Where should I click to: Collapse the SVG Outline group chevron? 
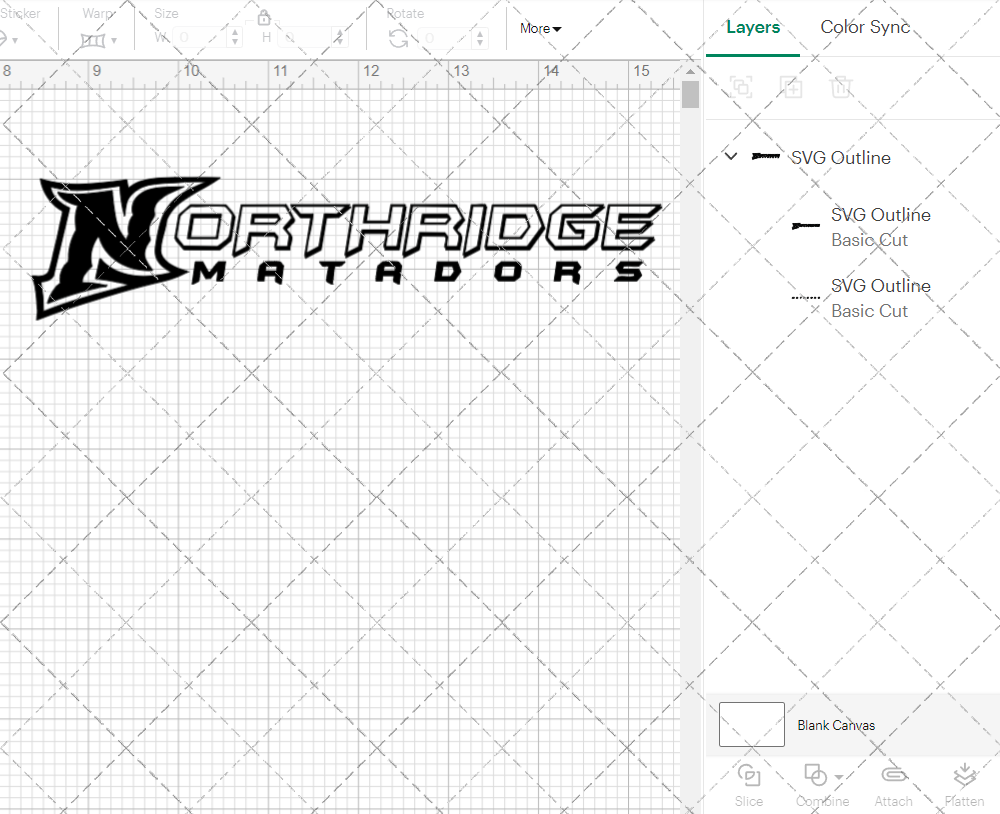point(731,156)
